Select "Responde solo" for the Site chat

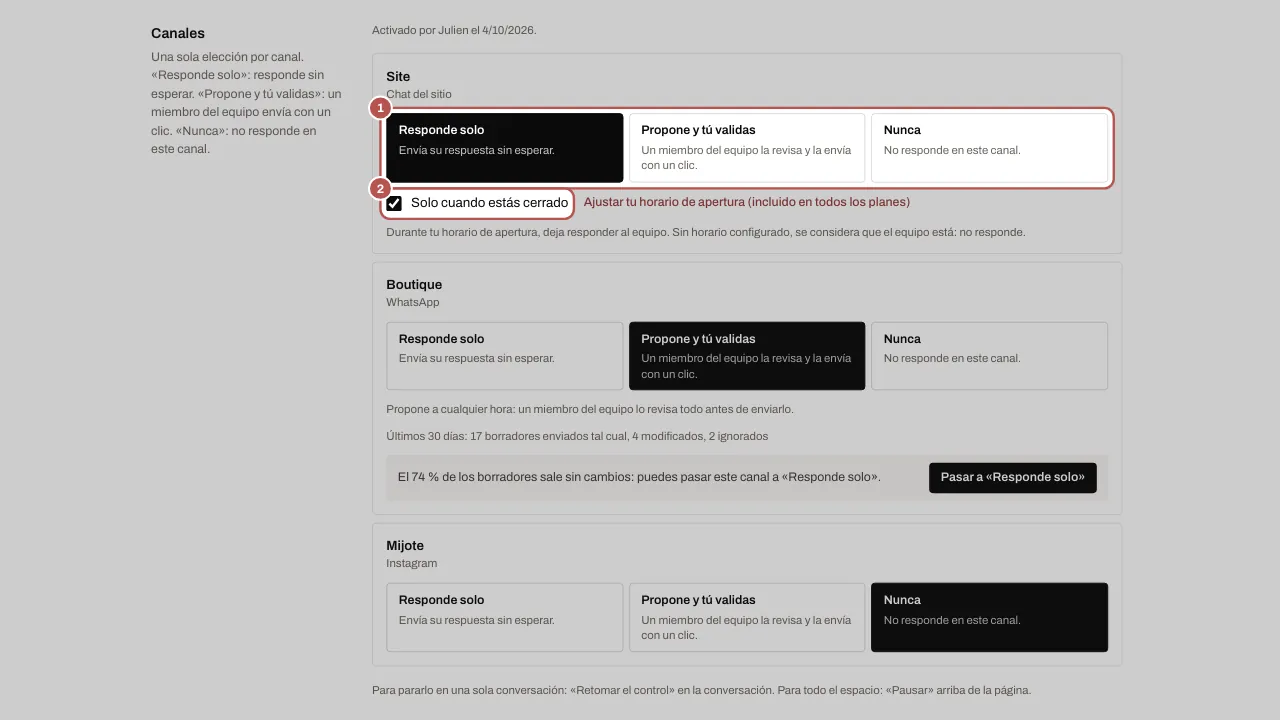click(505, 148)
